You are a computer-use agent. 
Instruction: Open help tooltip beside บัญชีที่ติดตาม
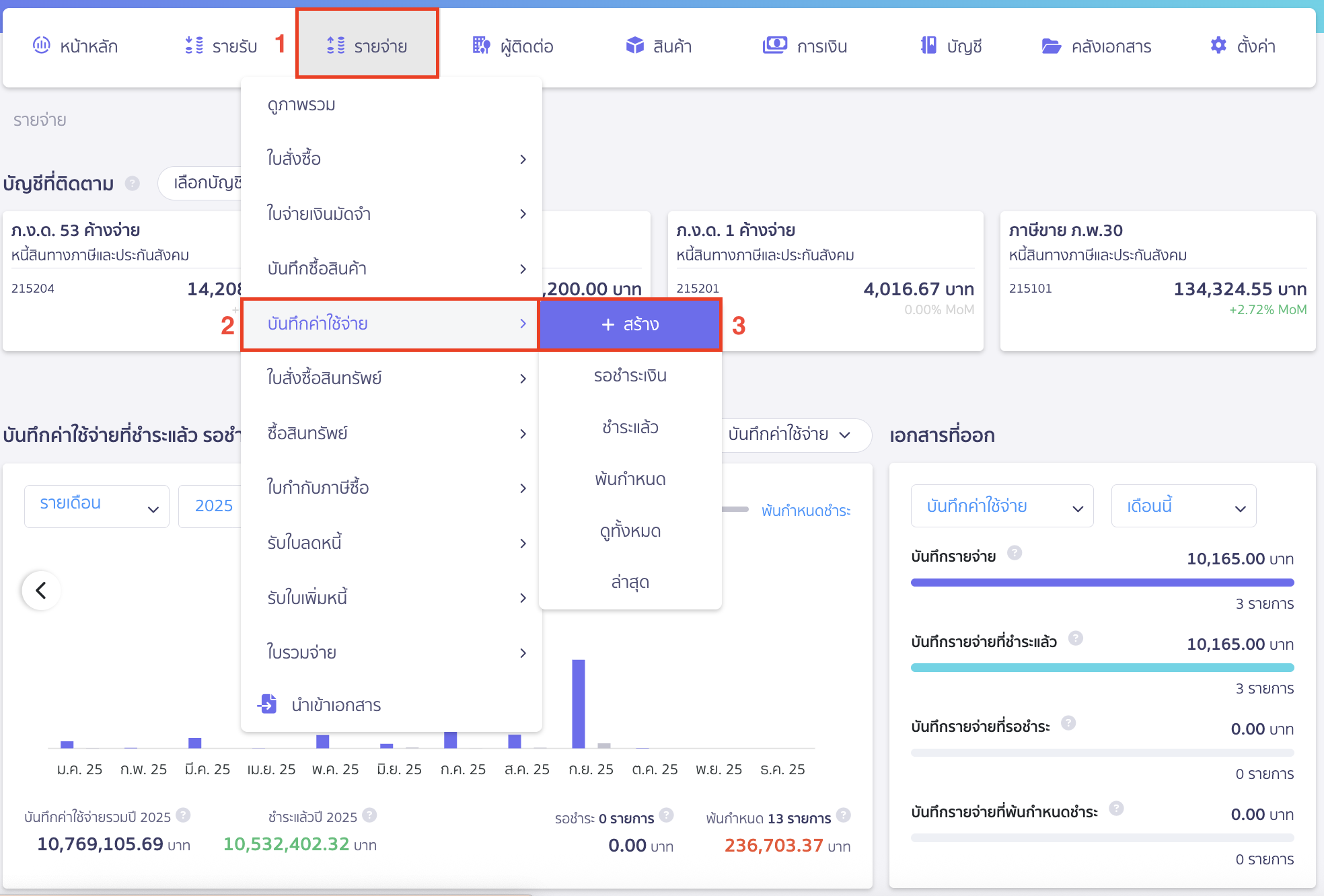point(132,183)
